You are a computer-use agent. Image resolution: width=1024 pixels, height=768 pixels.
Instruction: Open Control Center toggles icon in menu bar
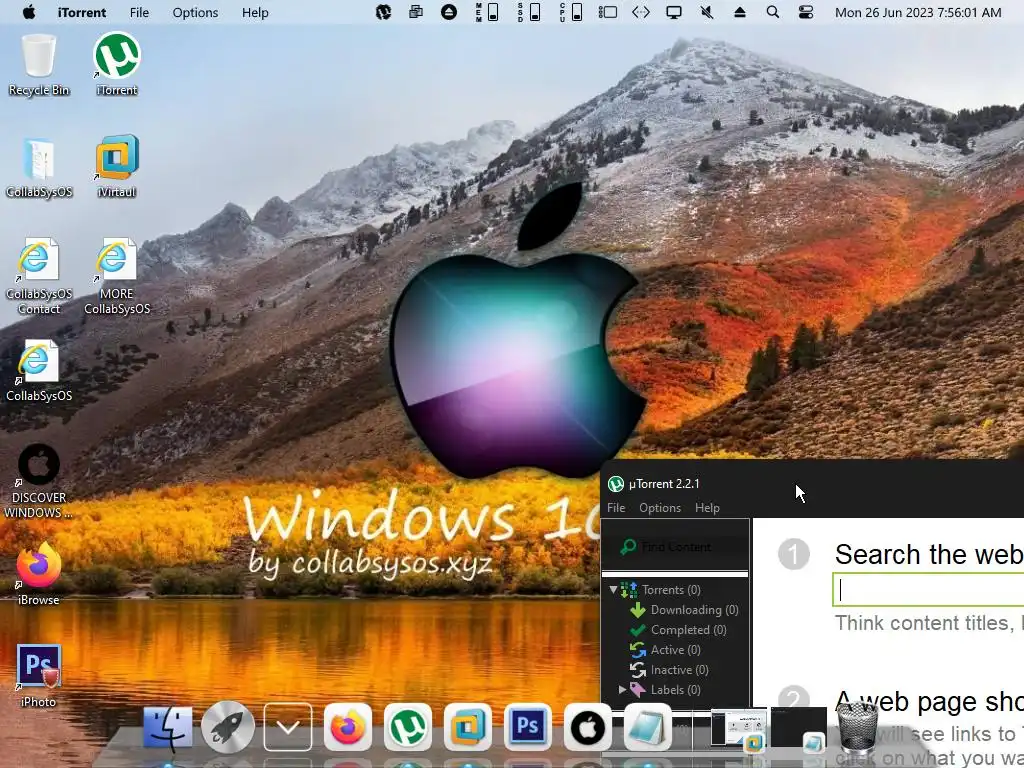pyautogui.click(x=806, y=12)
